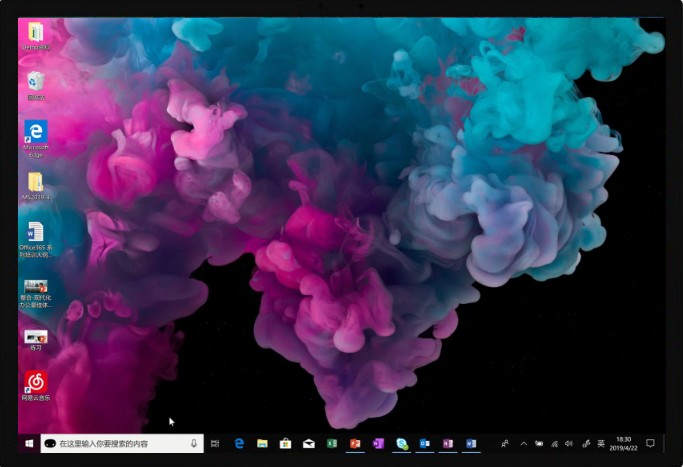Image resolution: width=683 pixels, height=467 pixels.
Task: Select the 整合 PowerPoint file on the desktop
Action: click(36, 294)
